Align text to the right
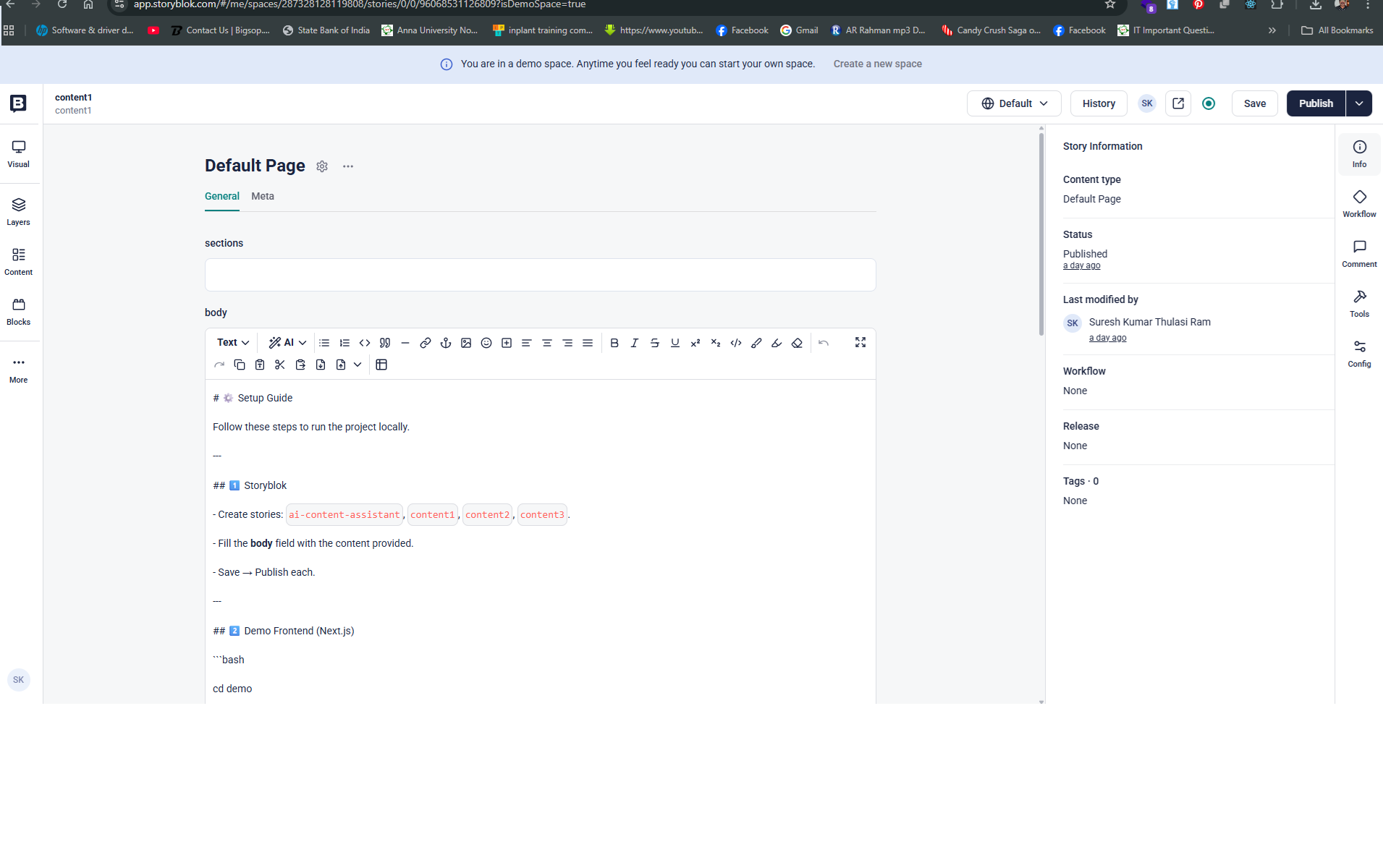Screen dimensions: 1383x868 (567, 343)
